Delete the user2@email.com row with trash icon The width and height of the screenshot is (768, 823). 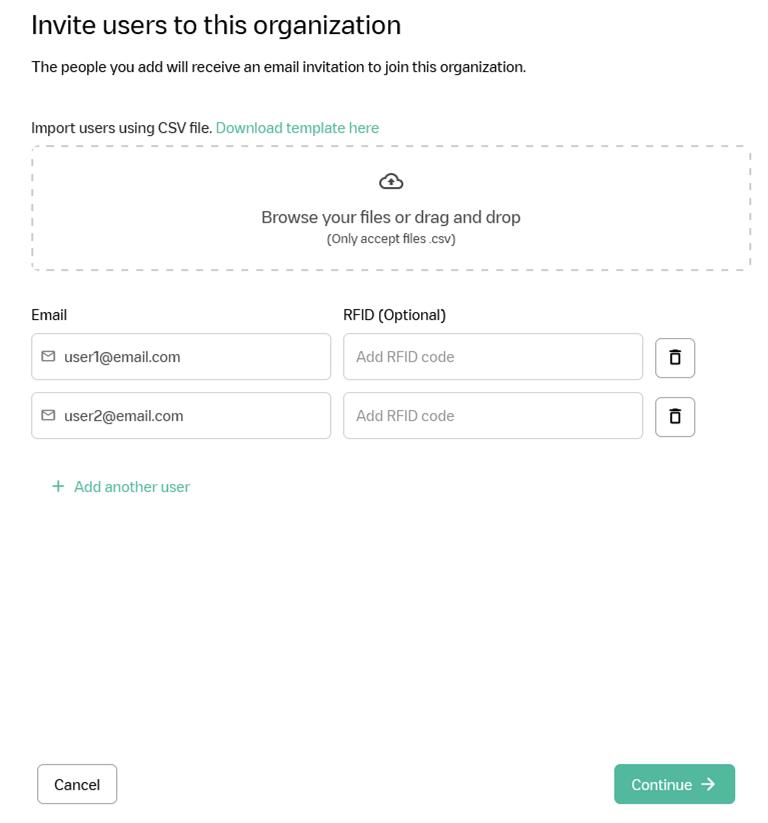pos(675,416)
